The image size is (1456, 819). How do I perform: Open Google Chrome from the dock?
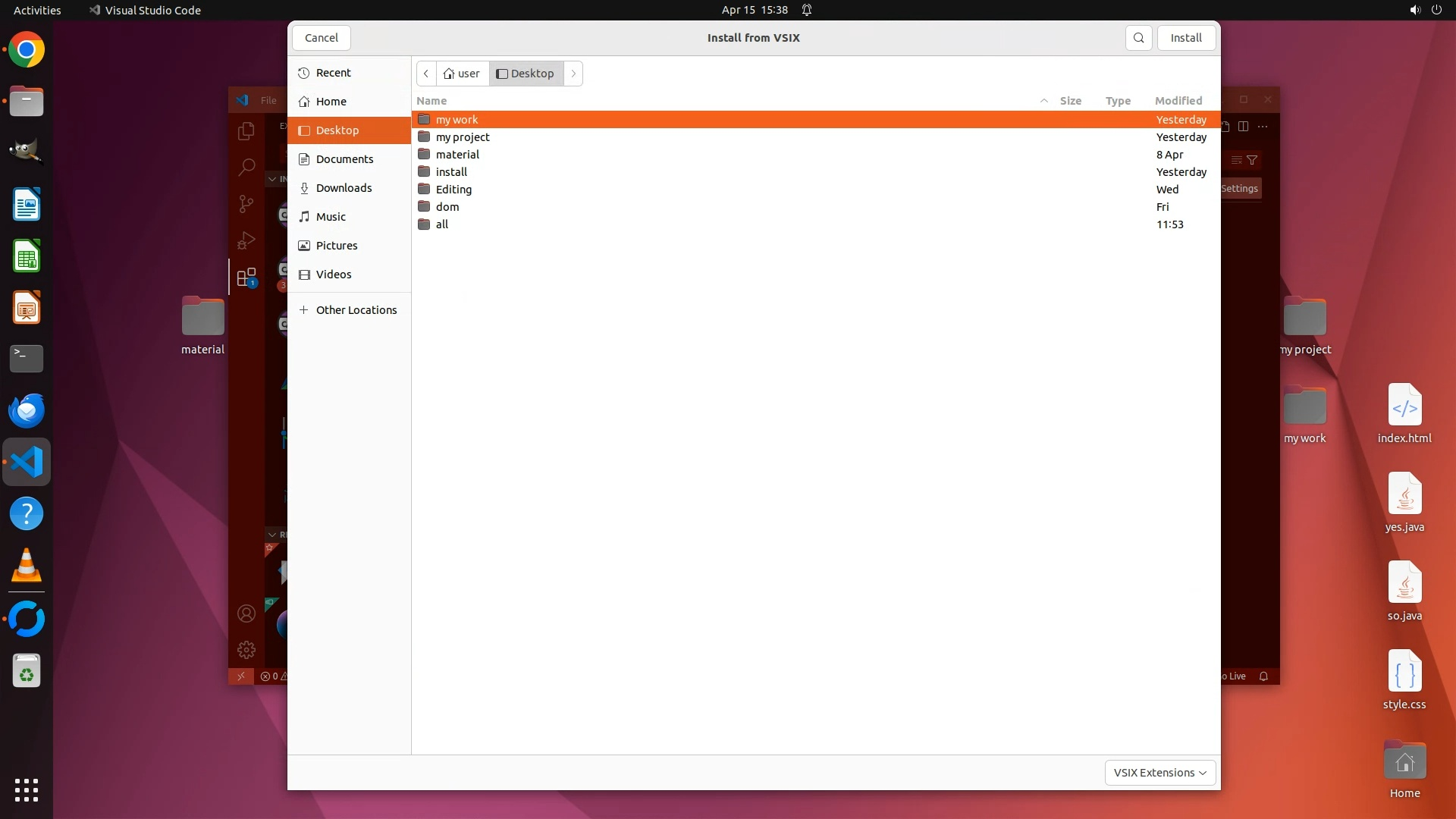point(27,50)
